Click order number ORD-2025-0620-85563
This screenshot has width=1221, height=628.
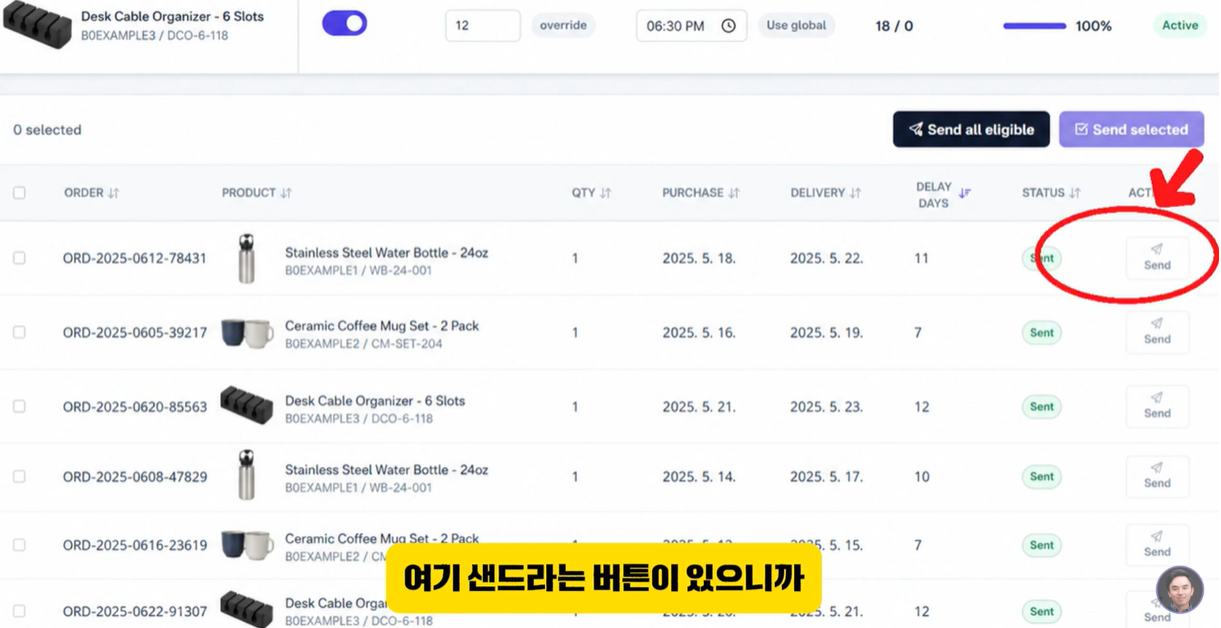point(135,407)
